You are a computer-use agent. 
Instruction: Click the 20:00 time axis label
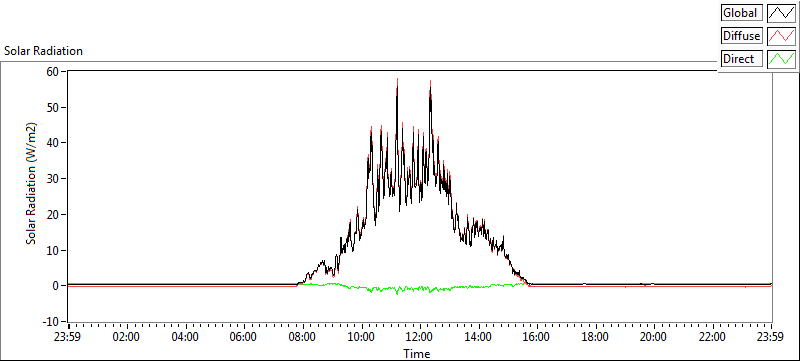click(x=654, y=337)
